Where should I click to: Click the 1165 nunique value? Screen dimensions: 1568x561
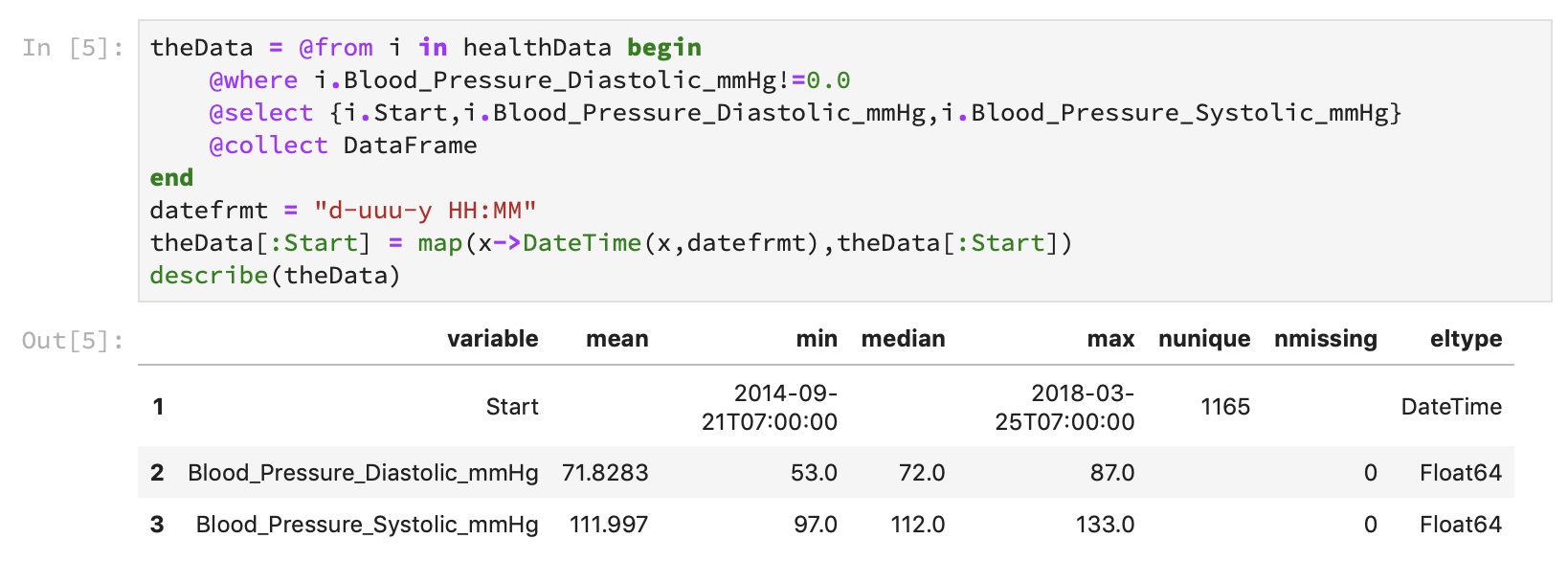[1225, 407]
